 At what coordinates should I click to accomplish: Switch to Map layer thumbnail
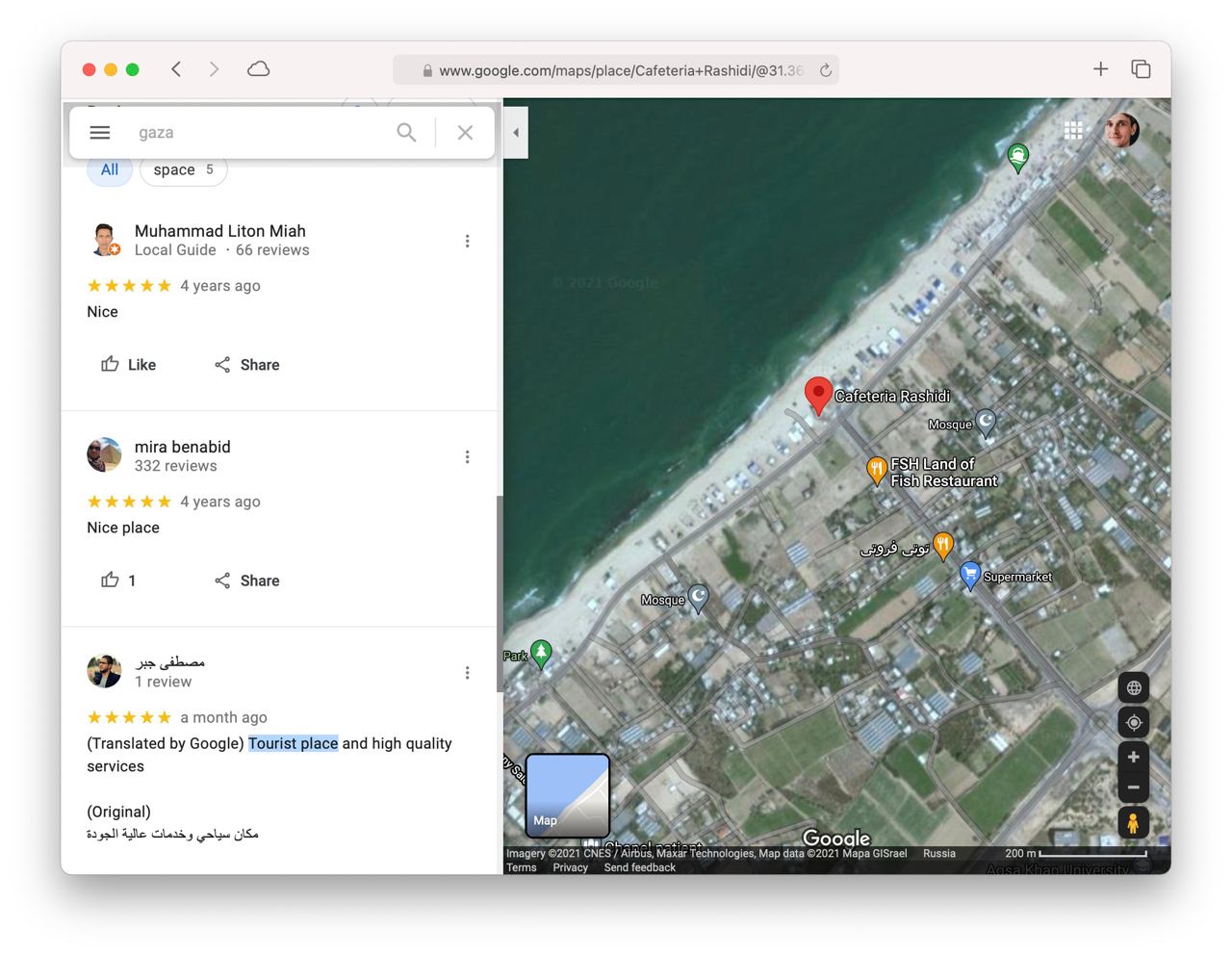click(568, 795)
